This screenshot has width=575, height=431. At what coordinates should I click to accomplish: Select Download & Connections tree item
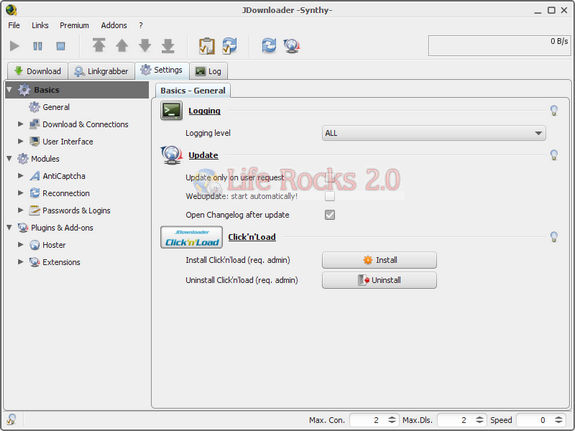(x=79, y=124)
